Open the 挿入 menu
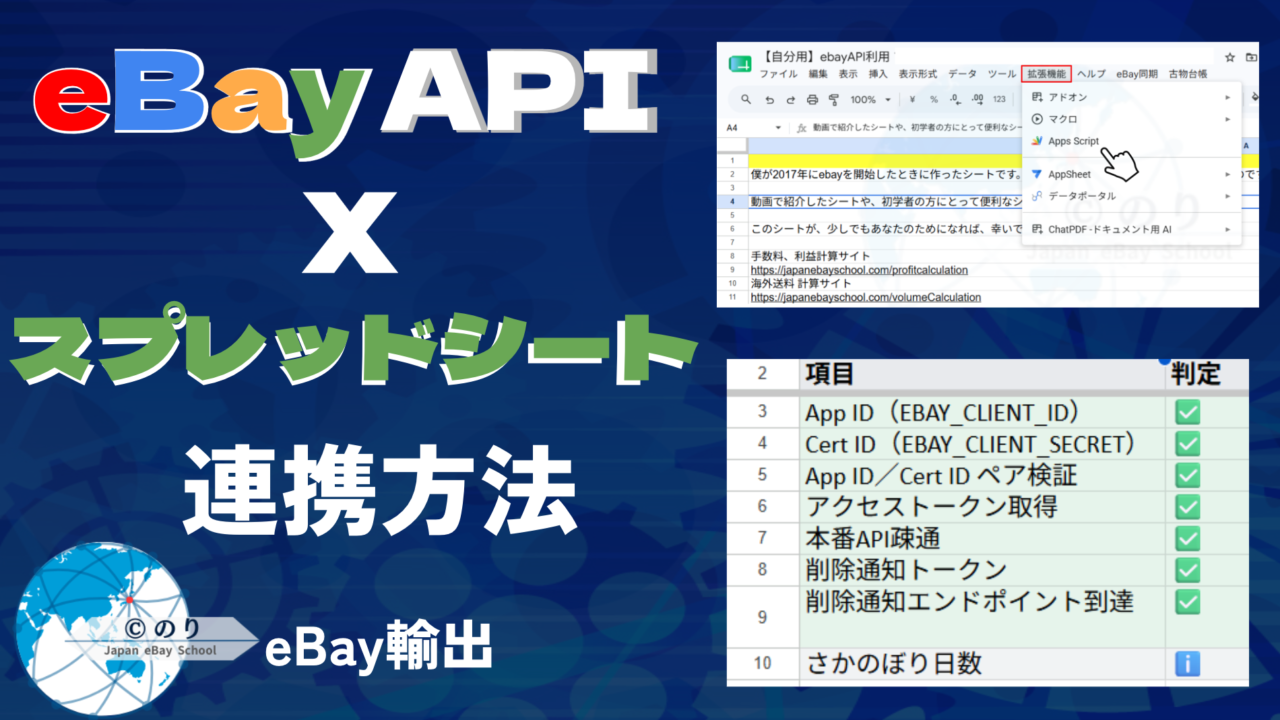This screenshot has height=720, width=1280. coord(878,74)
